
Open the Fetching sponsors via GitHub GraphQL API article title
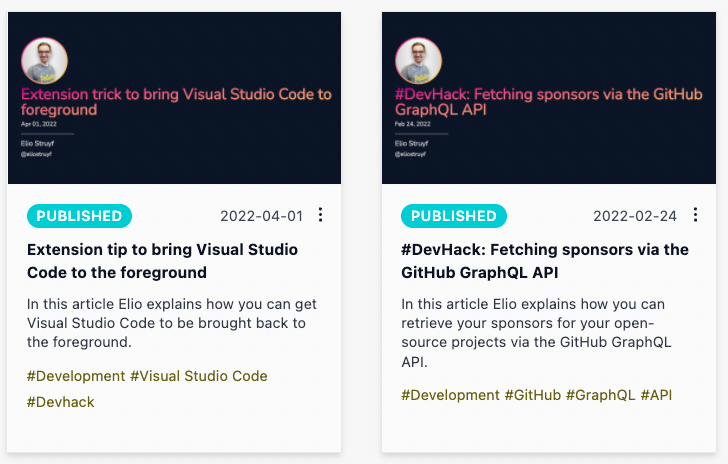[544, 260]
